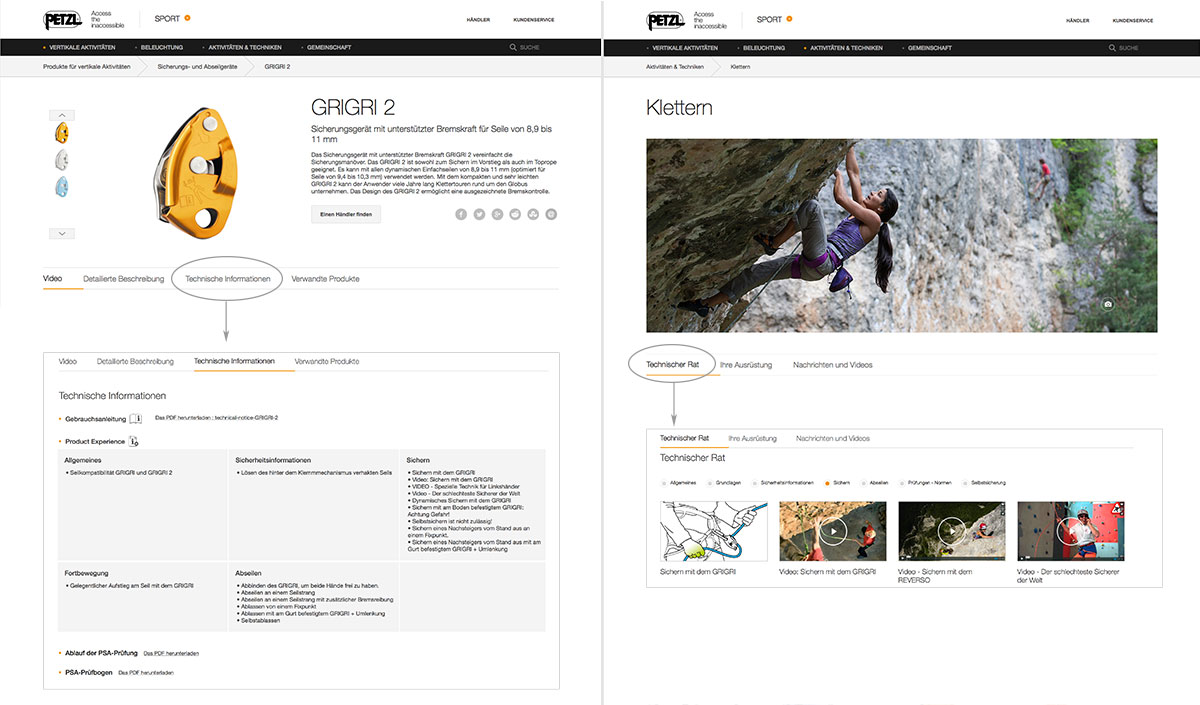
Task: Click 'Selbstsichern ist nicht zulässig!' entry
Action: click(x=454, y=521)
